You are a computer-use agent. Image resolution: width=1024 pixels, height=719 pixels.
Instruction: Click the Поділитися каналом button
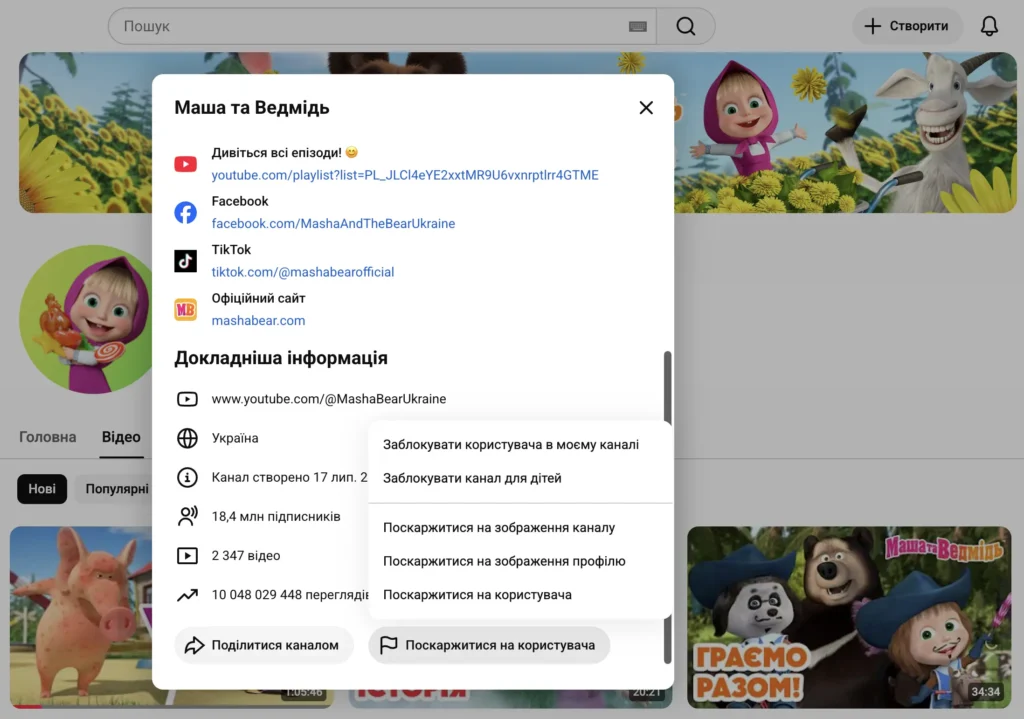(263, 645)
